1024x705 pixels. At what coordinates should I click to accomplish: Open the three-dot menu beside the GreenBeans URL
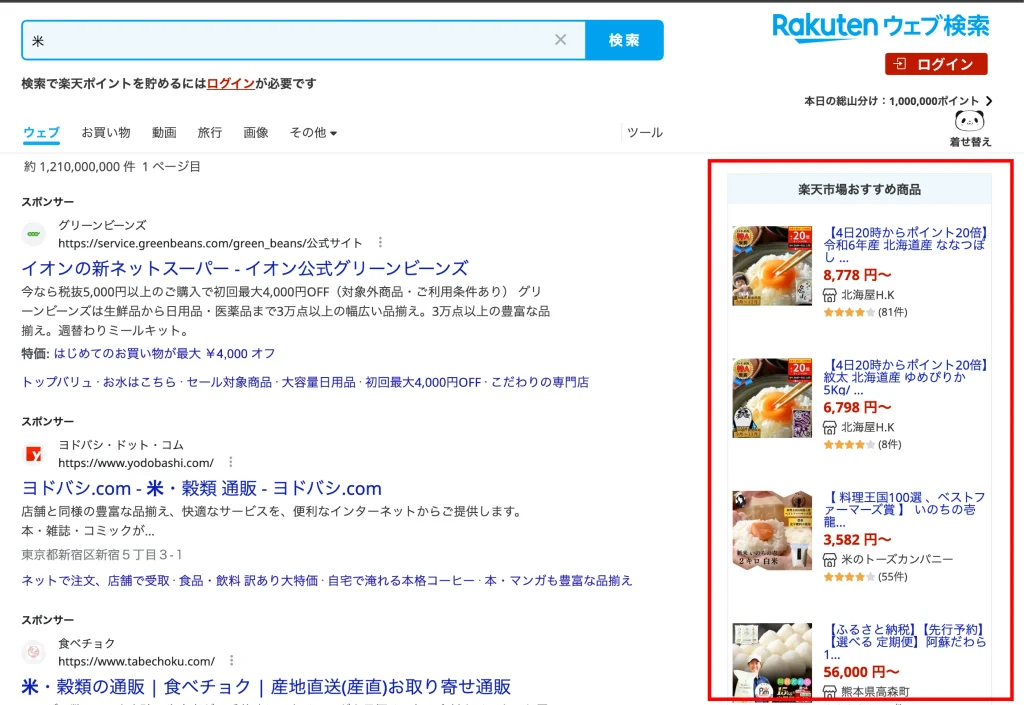(x=380, y=242)
